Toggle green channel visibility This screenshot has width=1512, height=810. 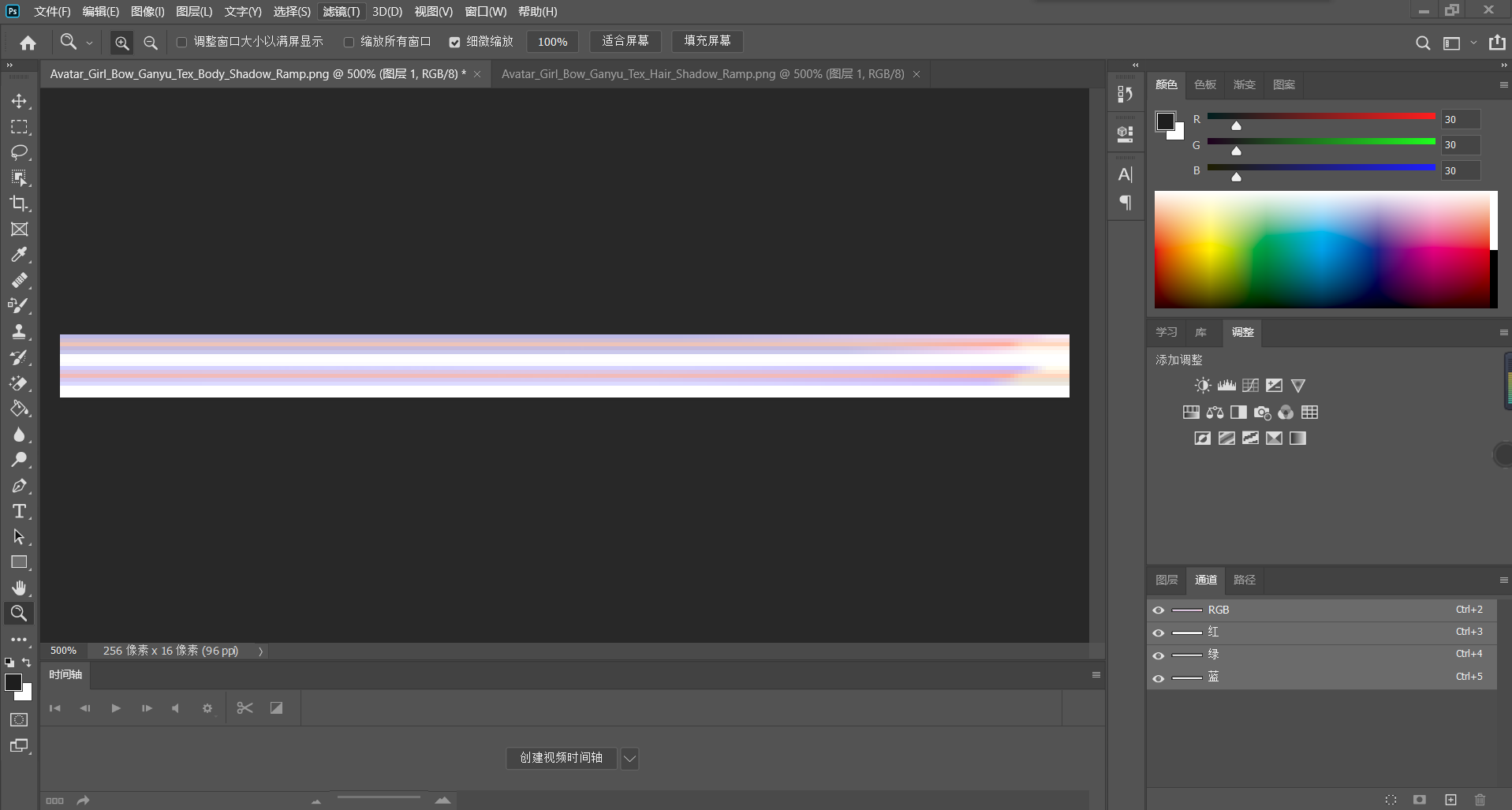[1158, 655]
